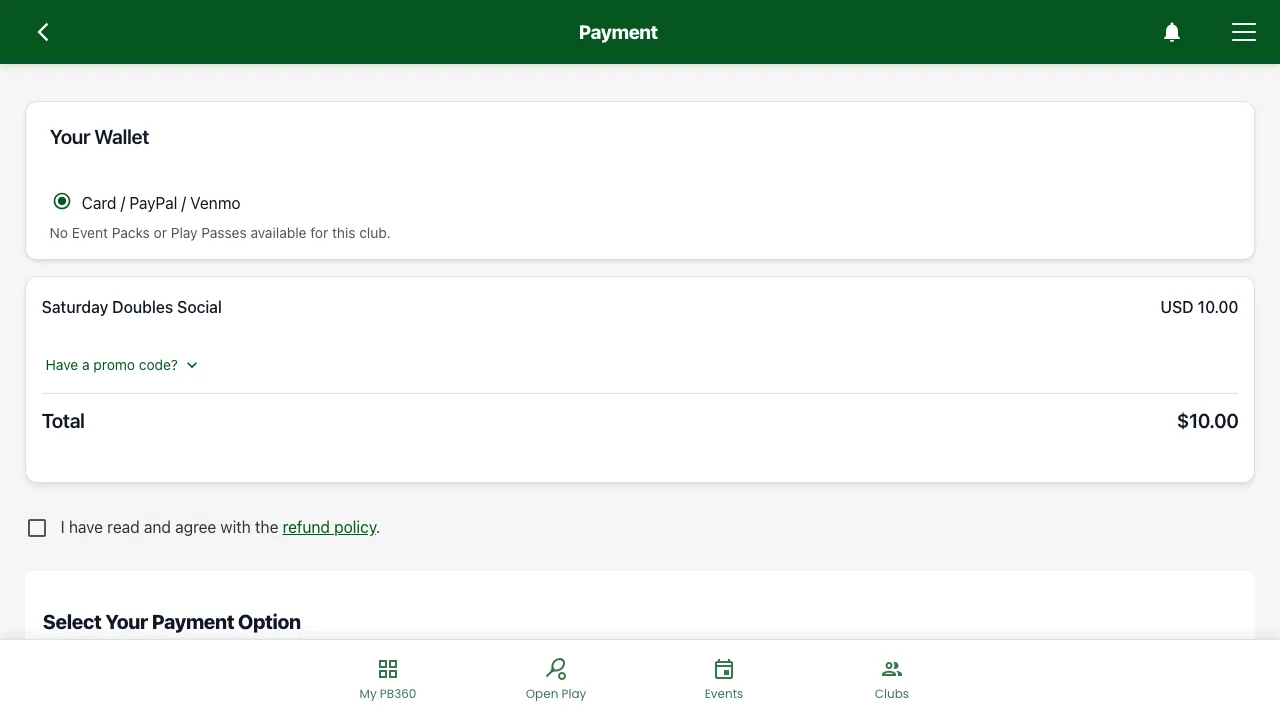Click the No Event Packs notice

click(x=220, y=233)
